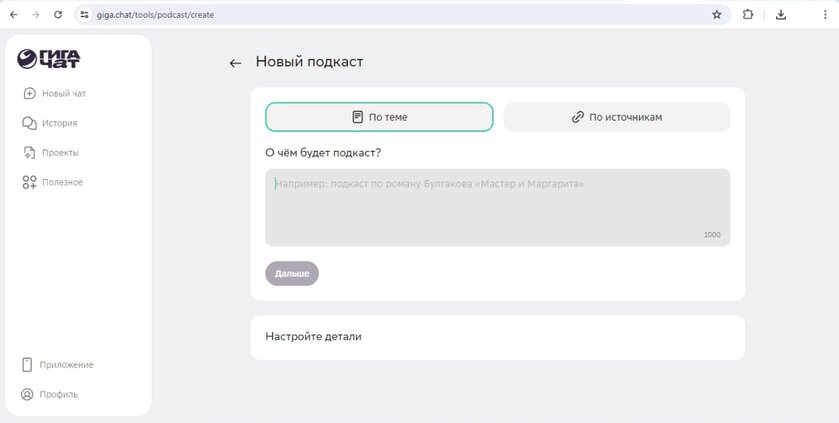Switch to По источникам tab

(x=616, y=117)
